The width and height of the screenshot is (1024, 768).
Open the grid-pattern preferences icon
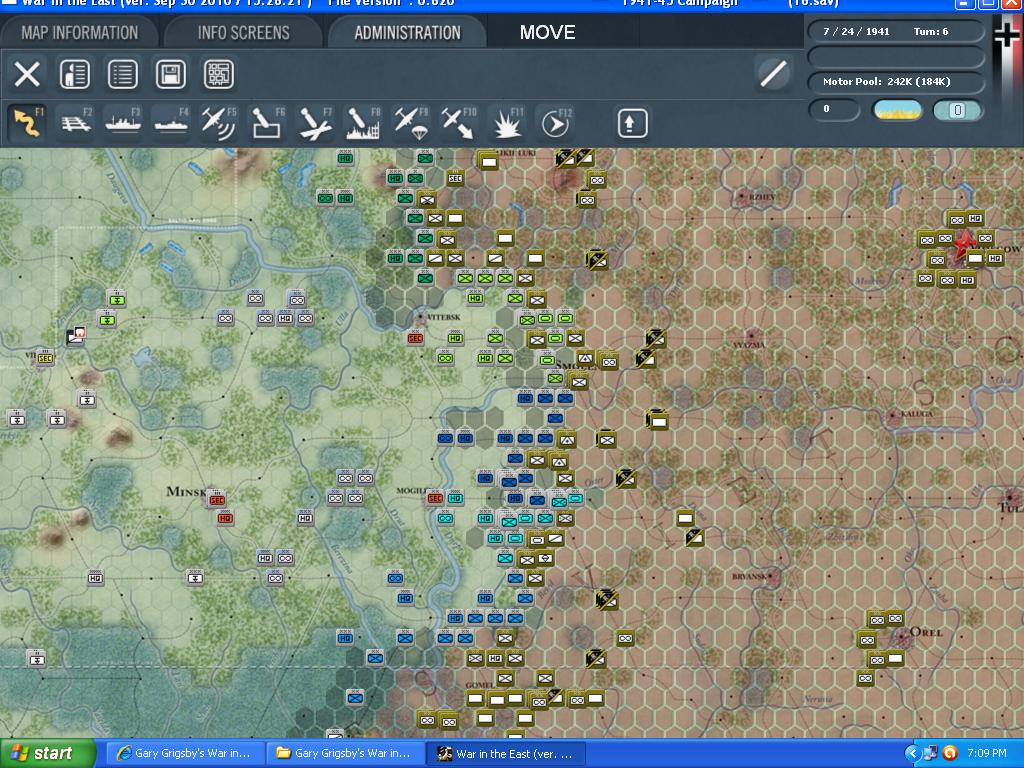tap(219, 74)
